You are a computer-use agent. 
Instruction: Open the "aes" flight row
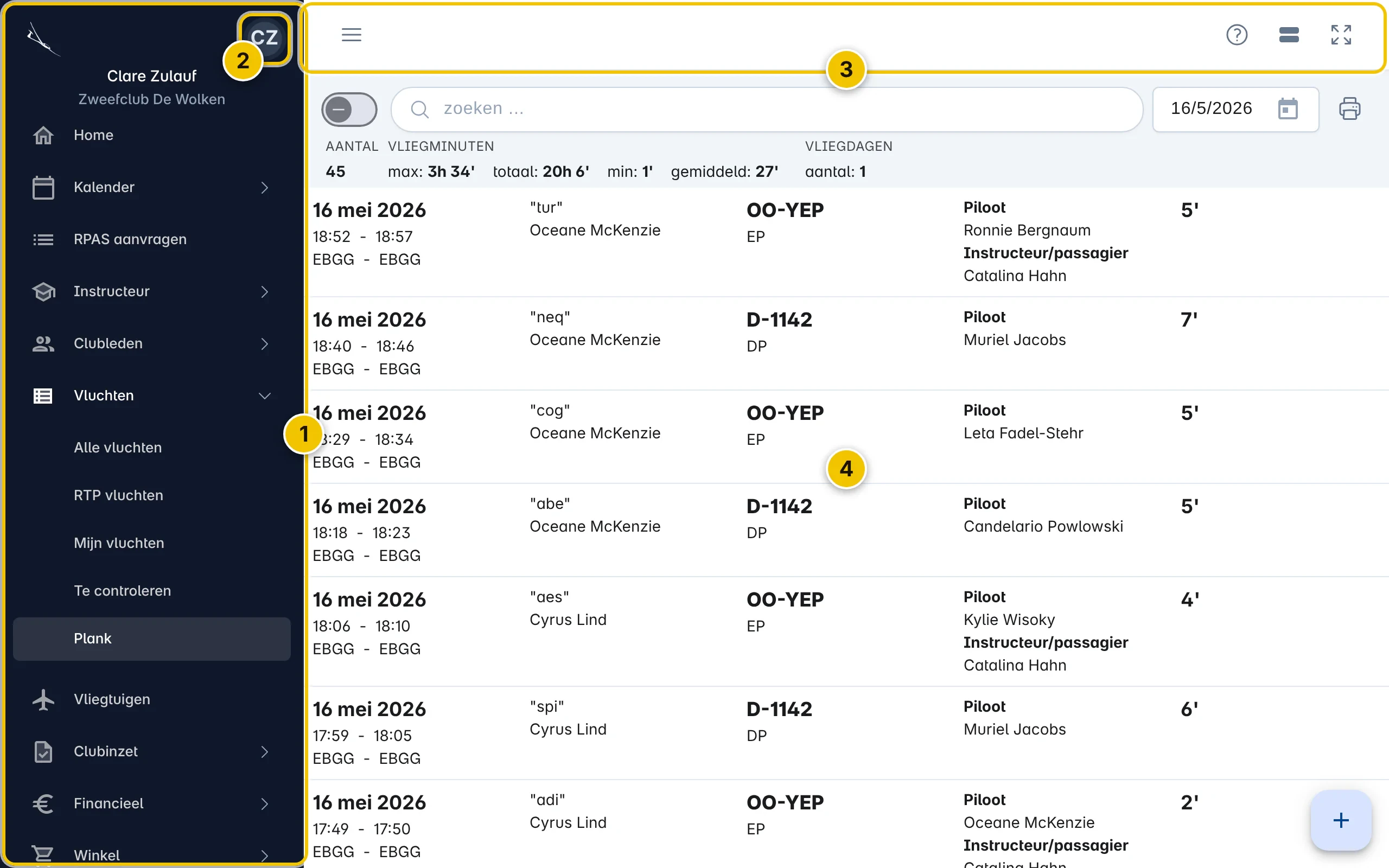[x=849, y=631]
